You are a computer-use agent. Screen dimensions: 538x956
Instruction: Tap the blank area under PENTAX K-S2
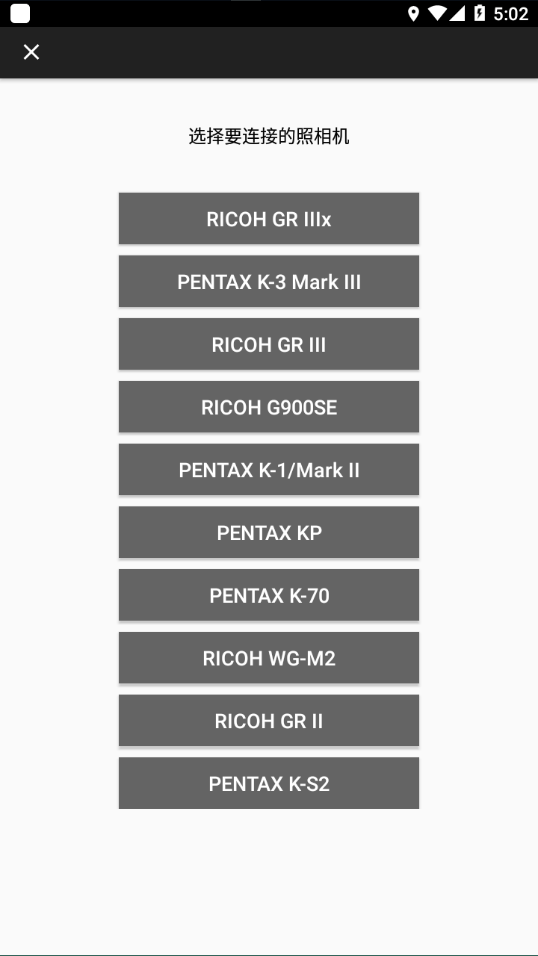[269, 881]
